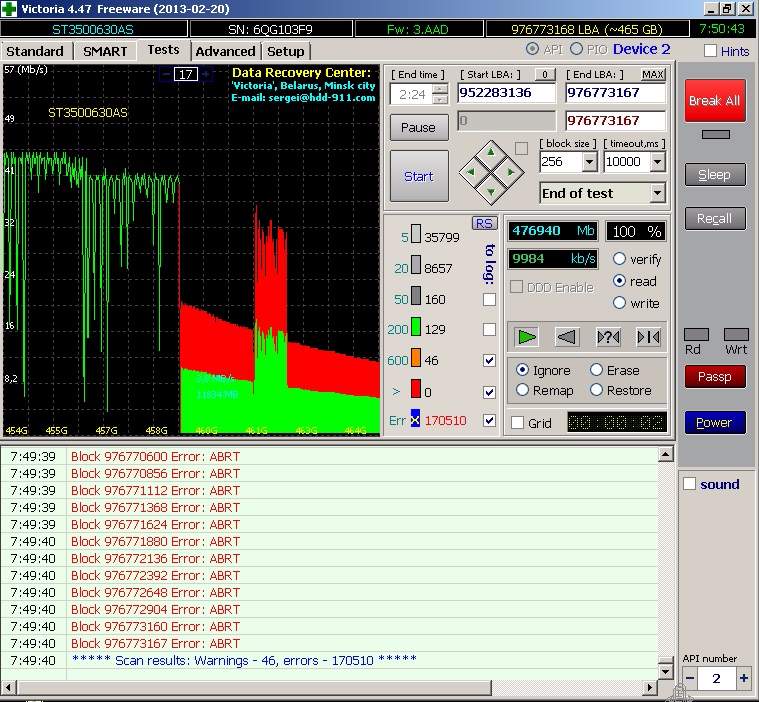The image size is (759, 702).
Task: Choose the Remap radio option
Action: point(522,390)
